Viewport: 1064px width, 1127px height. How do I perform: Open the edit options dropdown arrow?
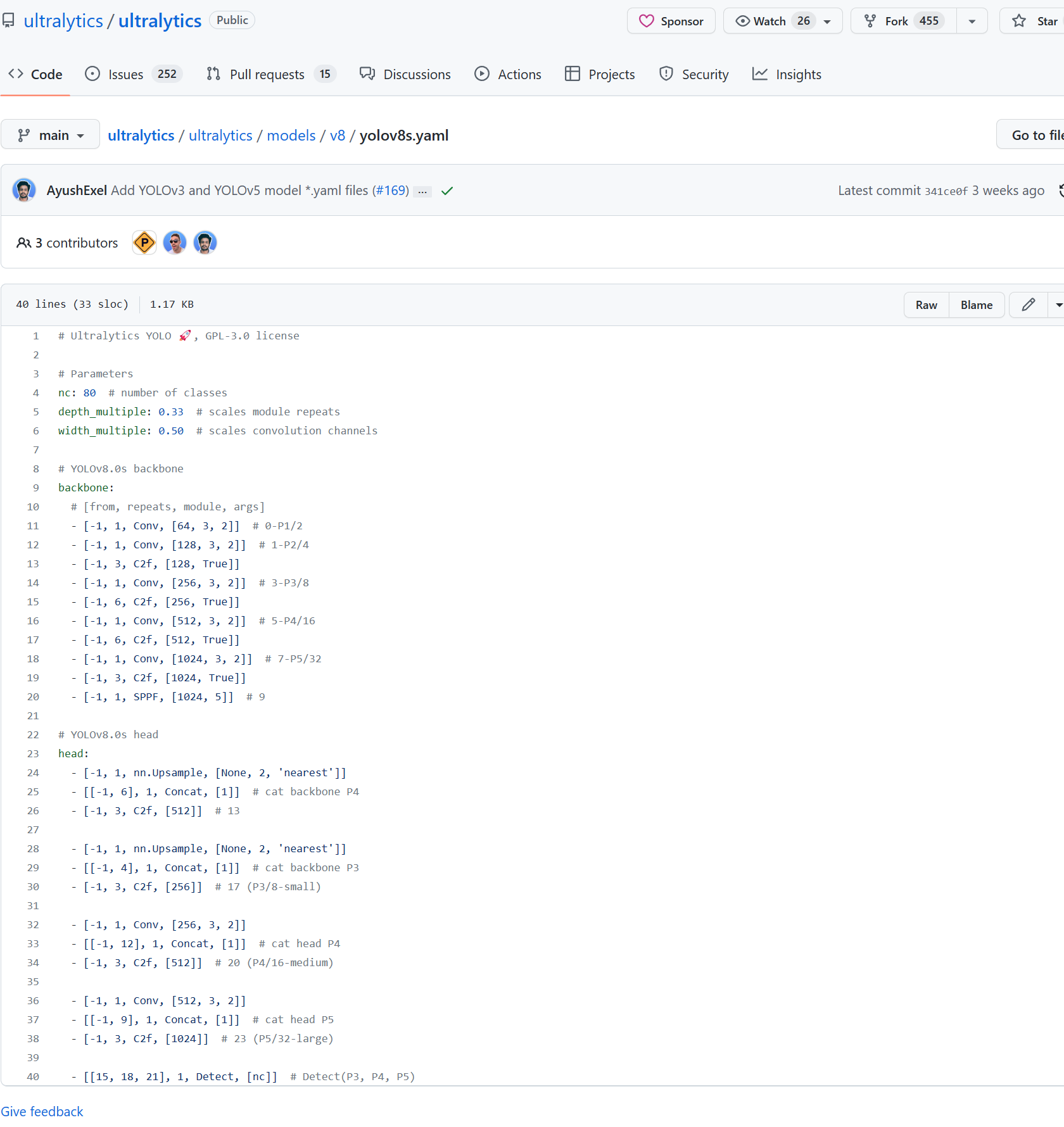(x=1058, y=305)
